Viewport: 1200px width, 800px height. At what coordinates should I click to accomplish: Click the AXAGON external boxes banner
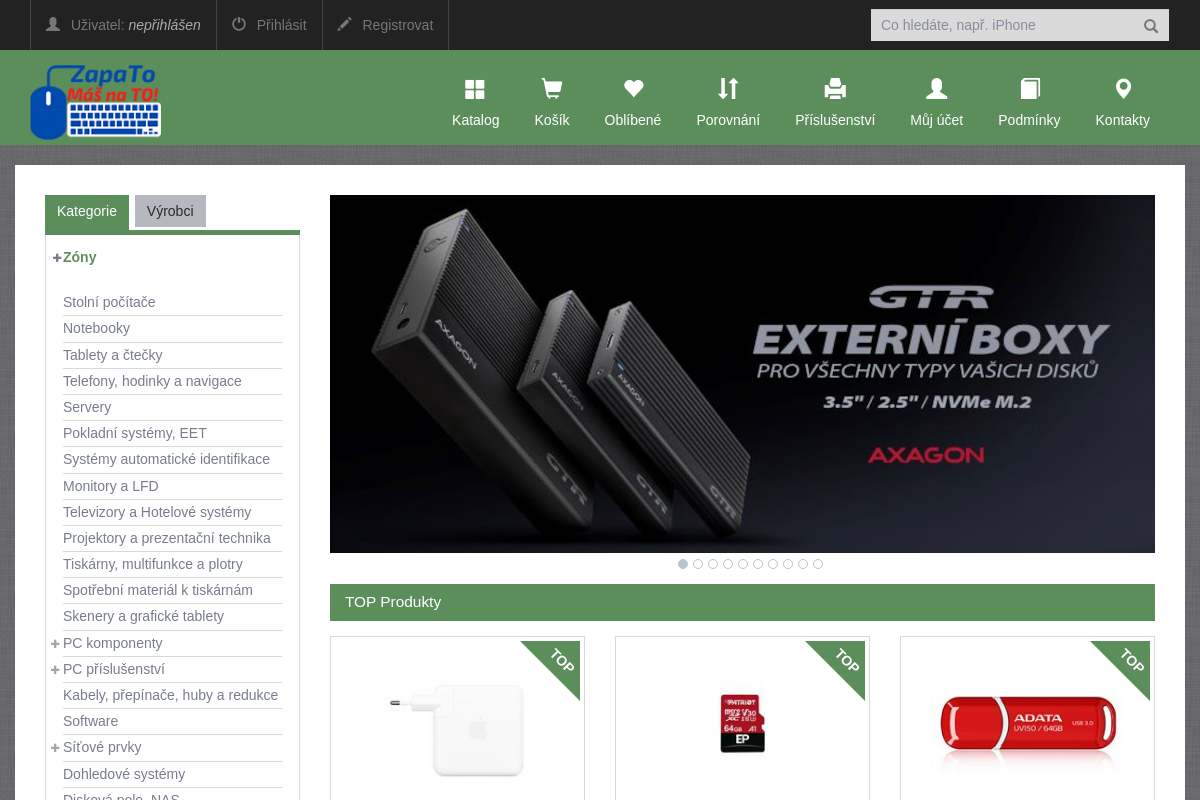tap(742, 374)
